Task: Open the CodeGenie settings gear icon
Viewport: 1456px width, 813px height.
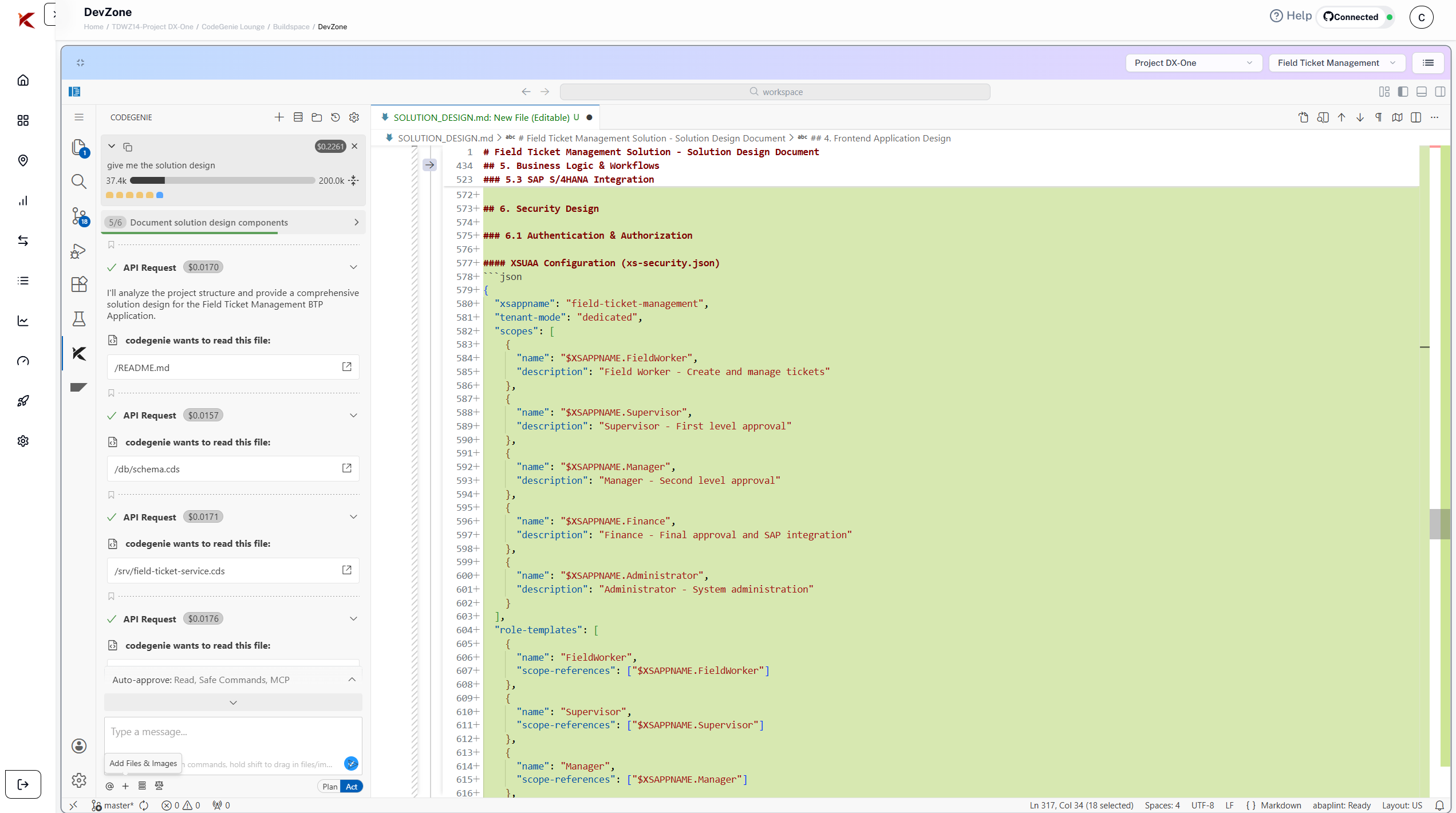Action: (x=354, y=117)
